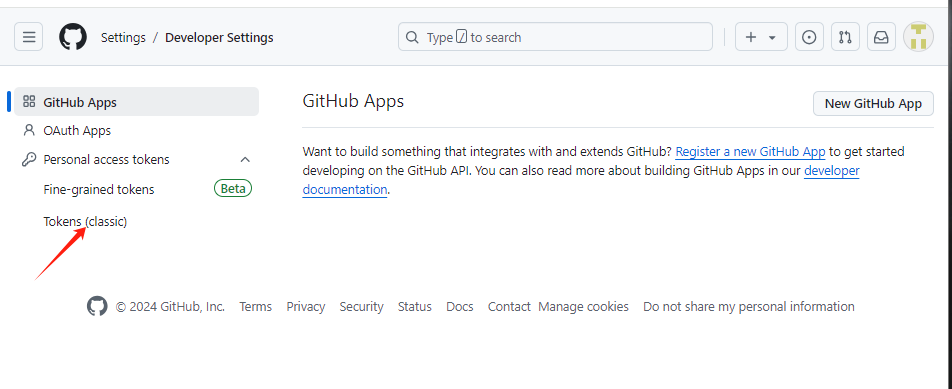Open the Security footer link

click(x=361, y=306)
